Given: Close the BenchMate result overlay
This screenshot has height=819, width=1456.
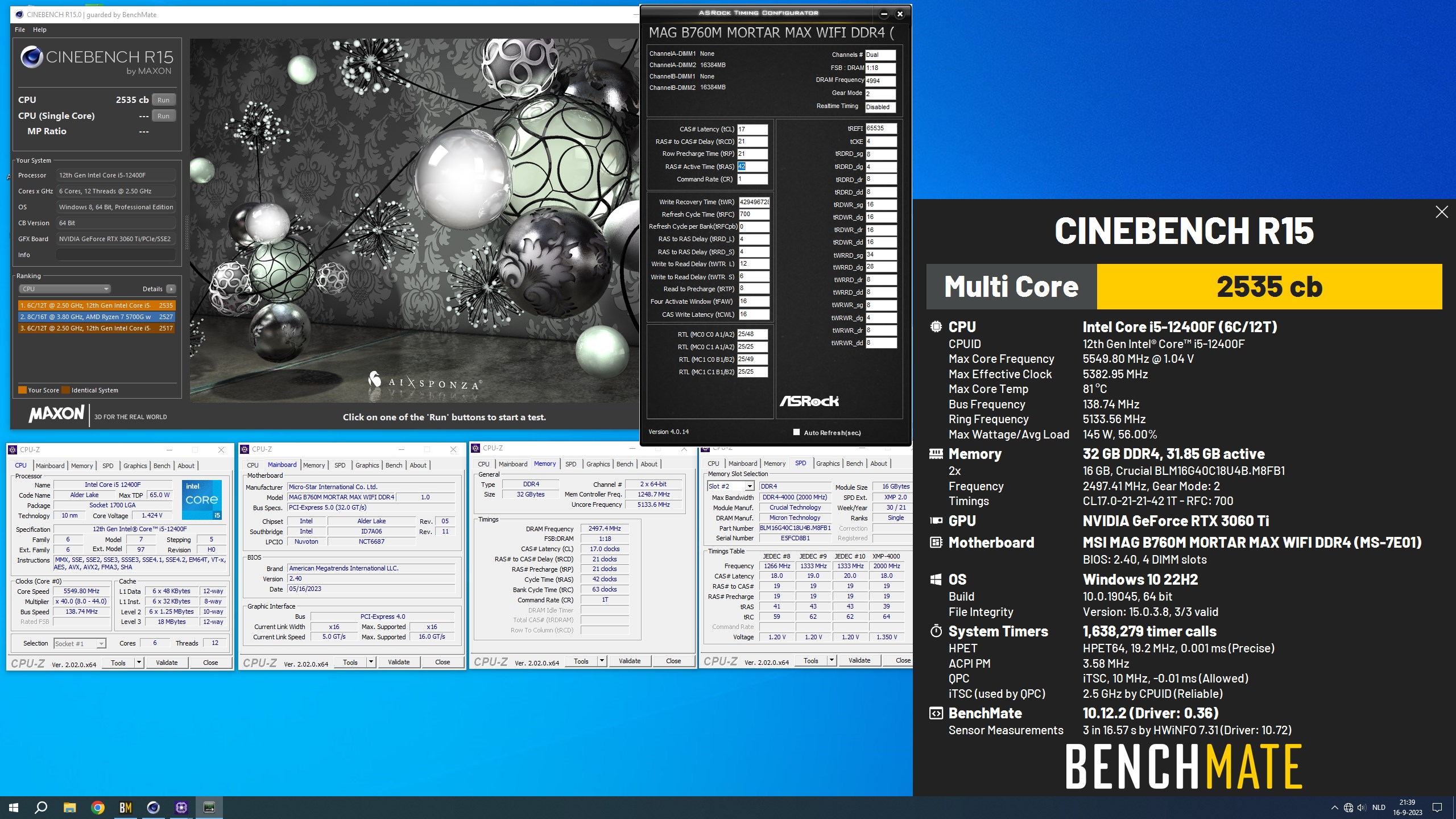Looking at the screenshot, I should pyautogui.click(x=1441, y=212).
